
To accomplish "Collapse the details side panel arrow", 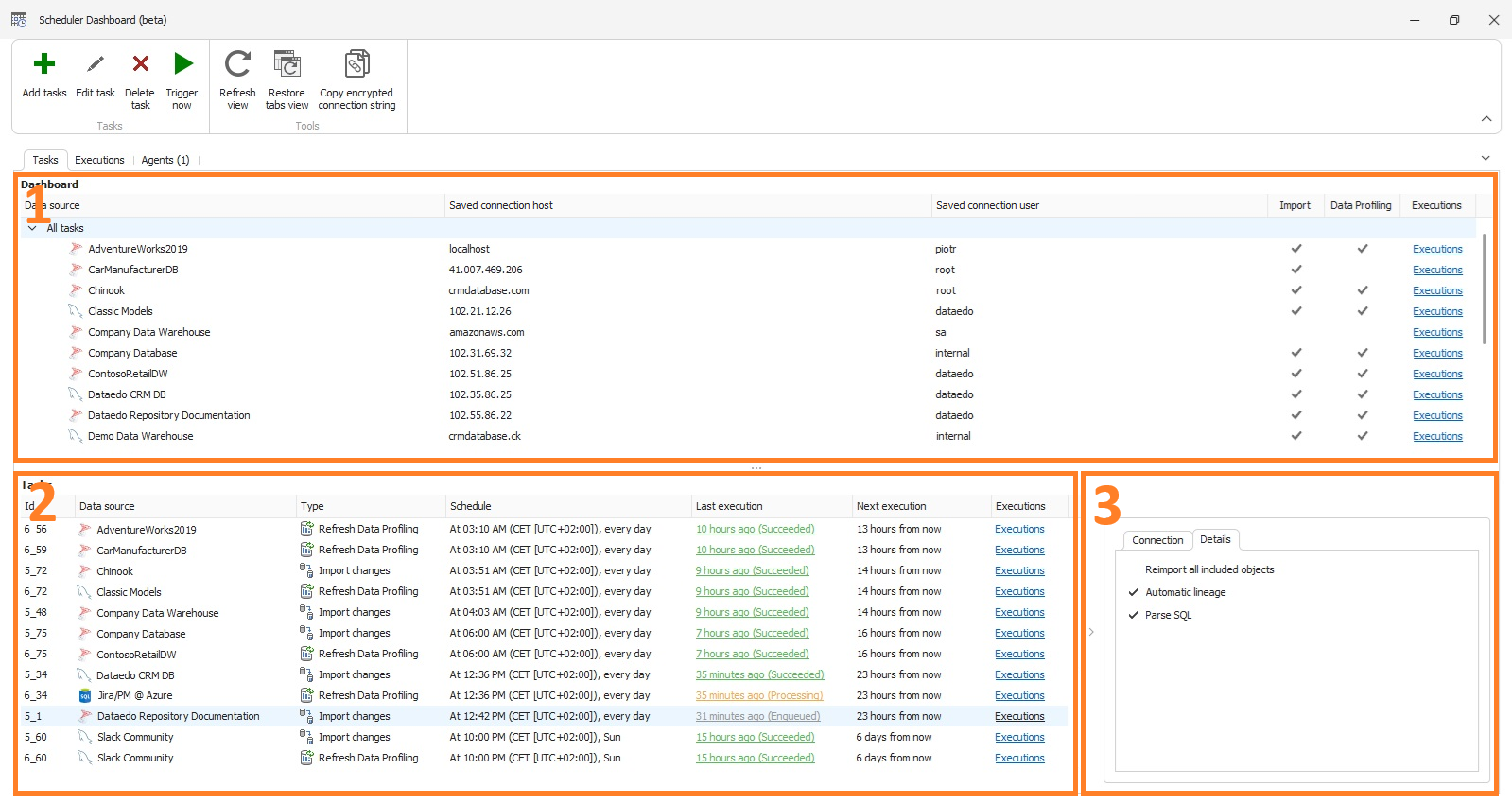I will point(1090,632).
